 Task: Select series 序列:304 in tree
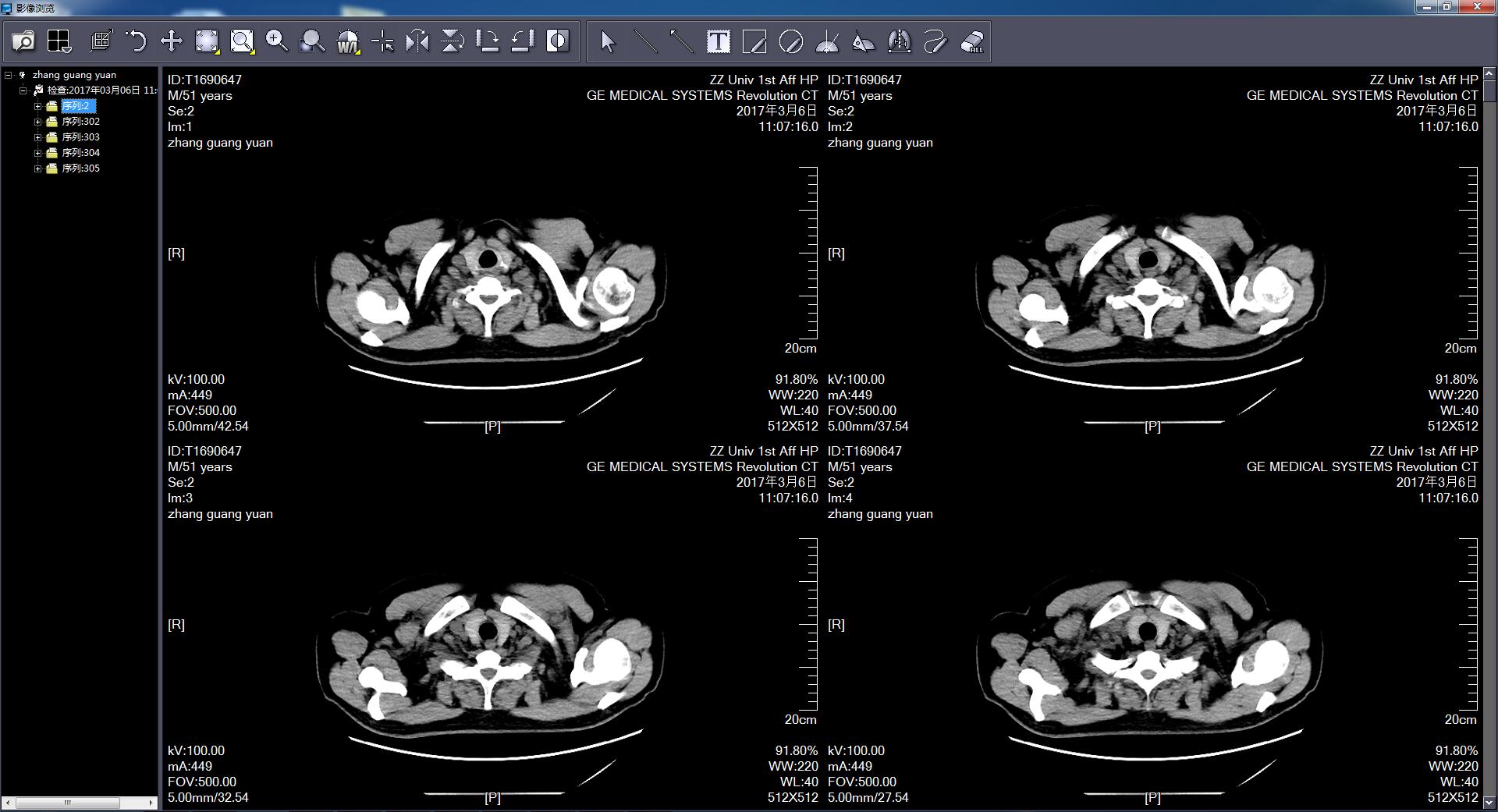[x=80, y=153]
